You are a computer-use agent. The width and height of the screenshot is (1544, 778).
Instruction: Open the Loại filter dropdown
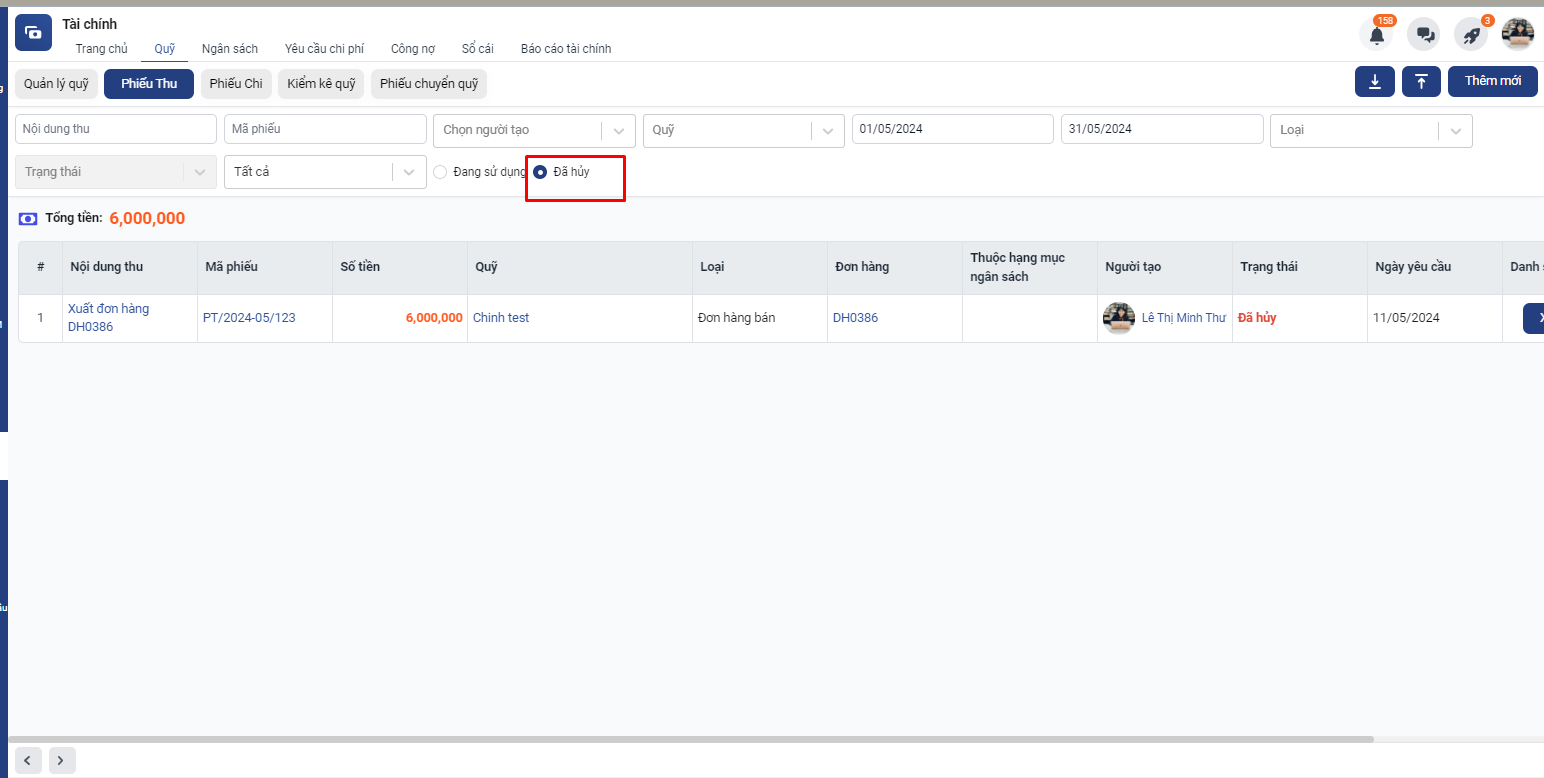(1370, 130)
